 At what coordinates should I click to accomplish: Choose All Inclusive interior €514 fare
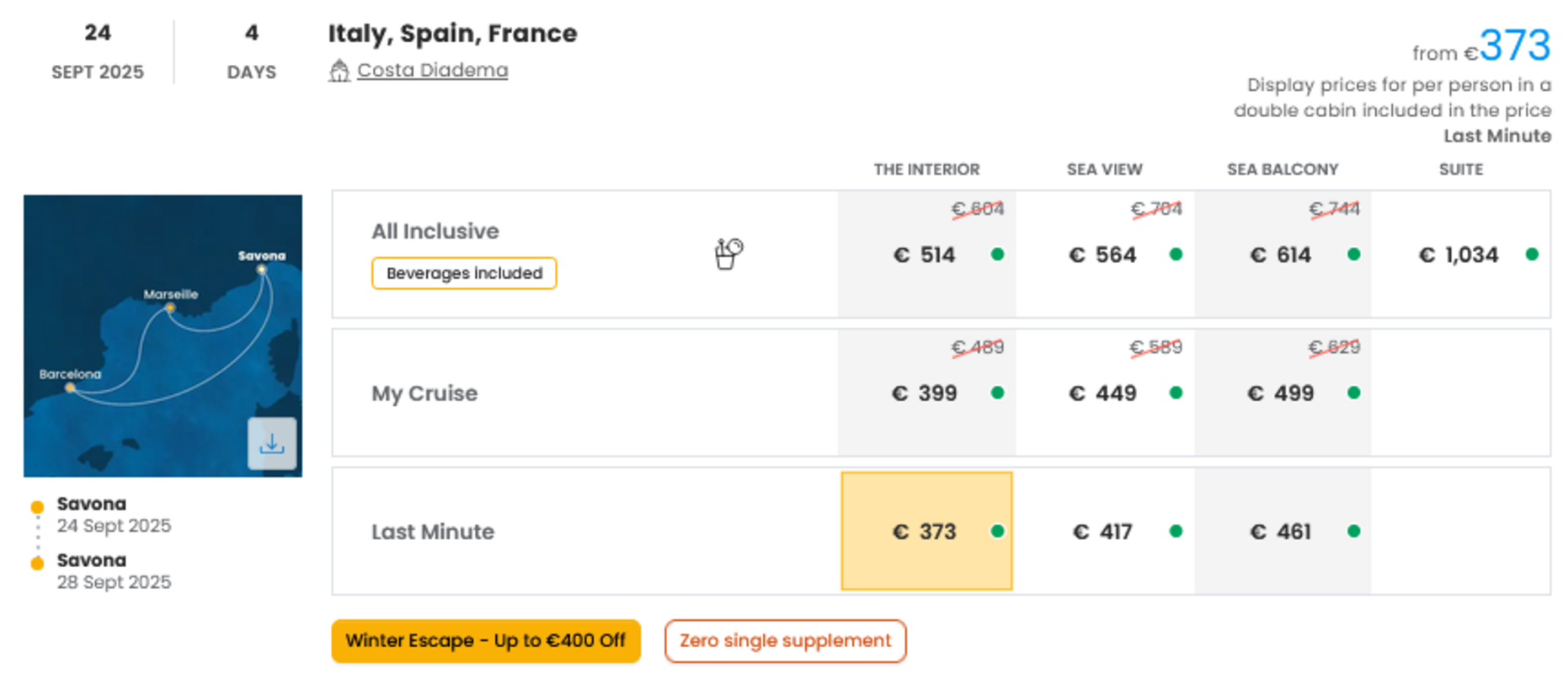pos(926,254)
